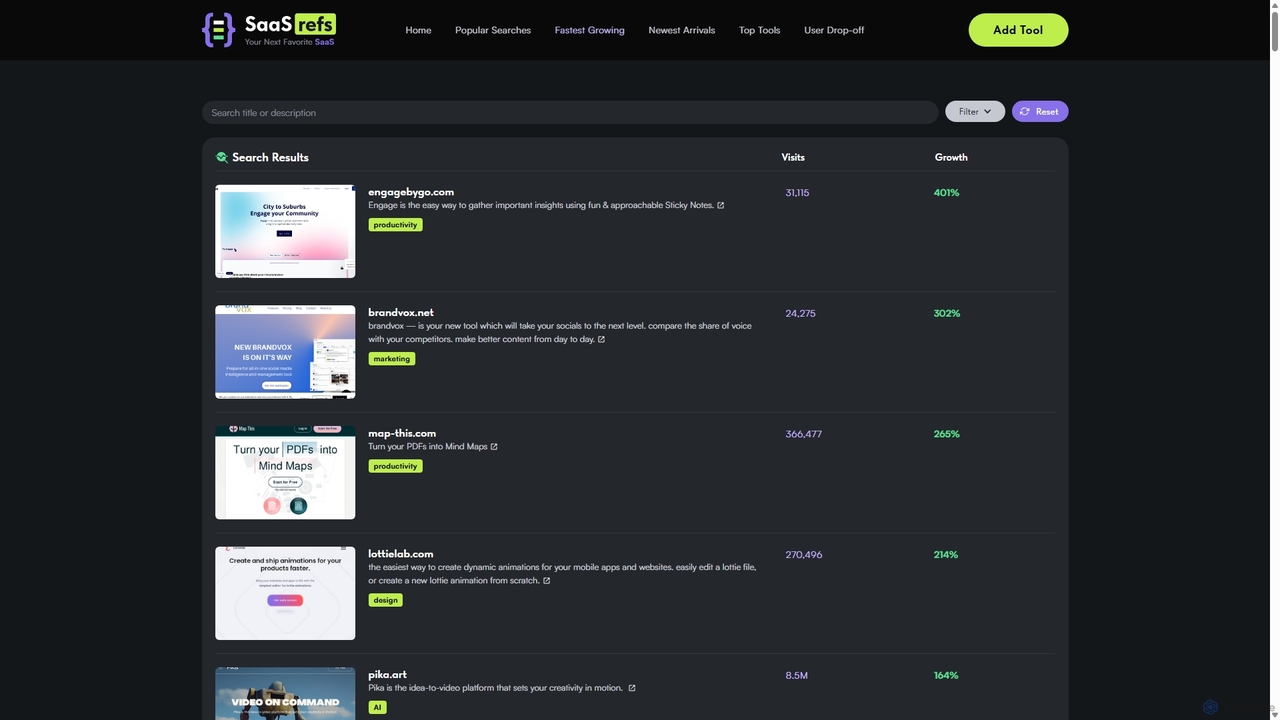
Task: Open the brandvox.net title link
Action: click(401, 313)
